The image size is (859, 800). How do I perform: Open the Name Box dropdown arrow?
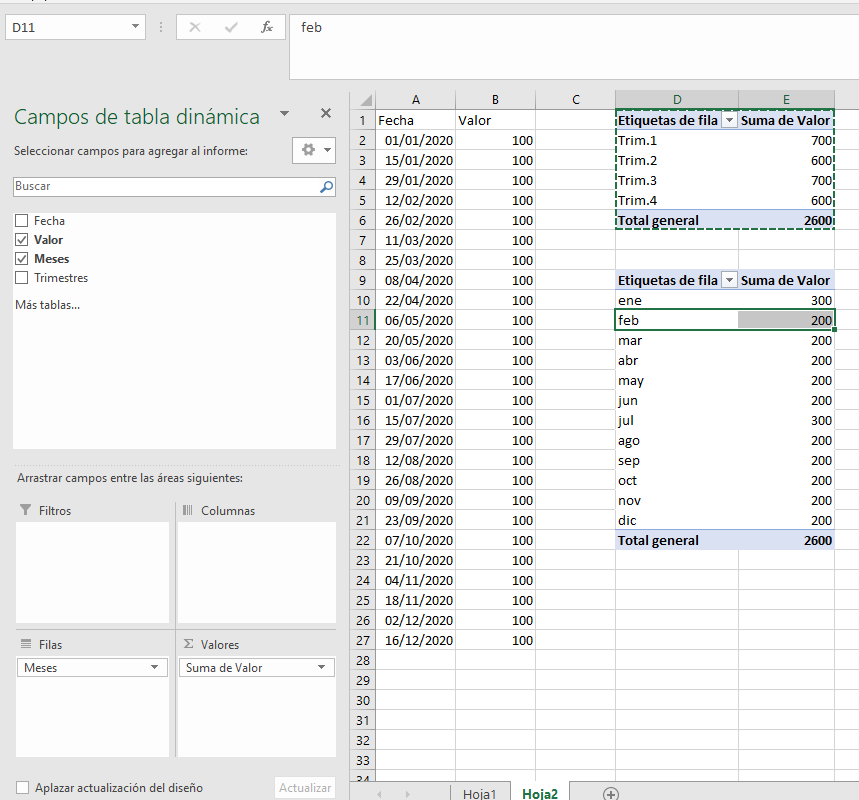pyautogui.click(x=136, y=28)
